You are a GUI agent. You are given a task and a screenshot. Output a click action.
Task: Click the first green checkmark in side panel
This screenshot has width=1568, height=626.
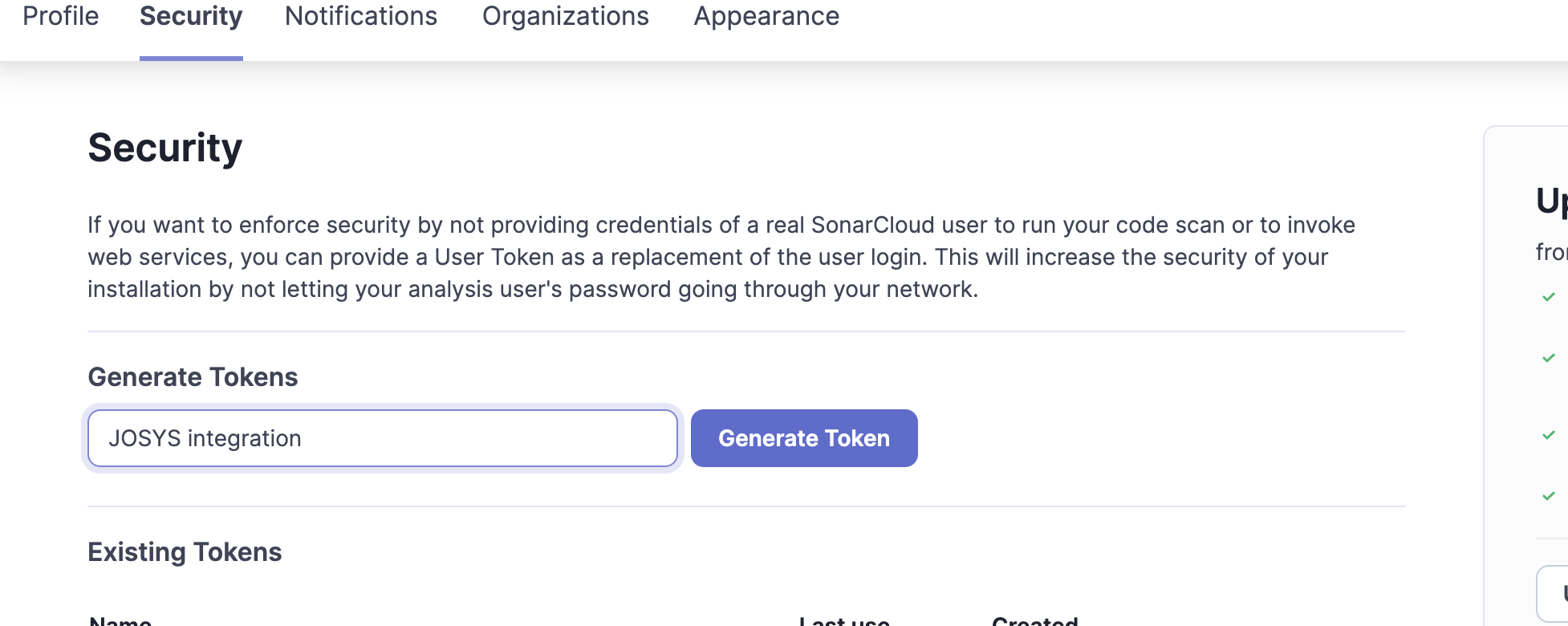tap(1549, 297)
